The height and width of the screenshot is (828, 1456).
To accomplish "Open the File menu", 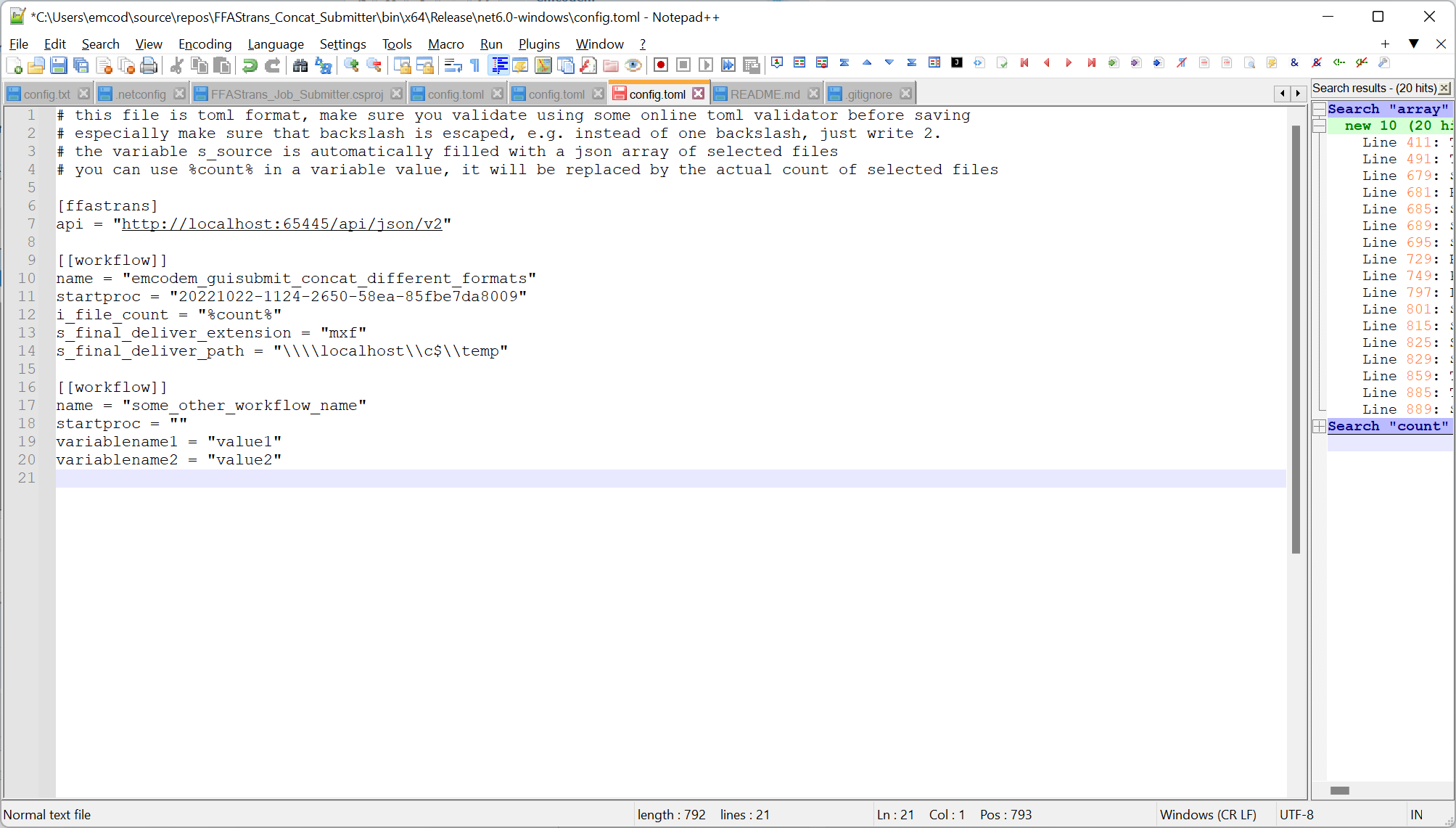I will coord(19,44).
